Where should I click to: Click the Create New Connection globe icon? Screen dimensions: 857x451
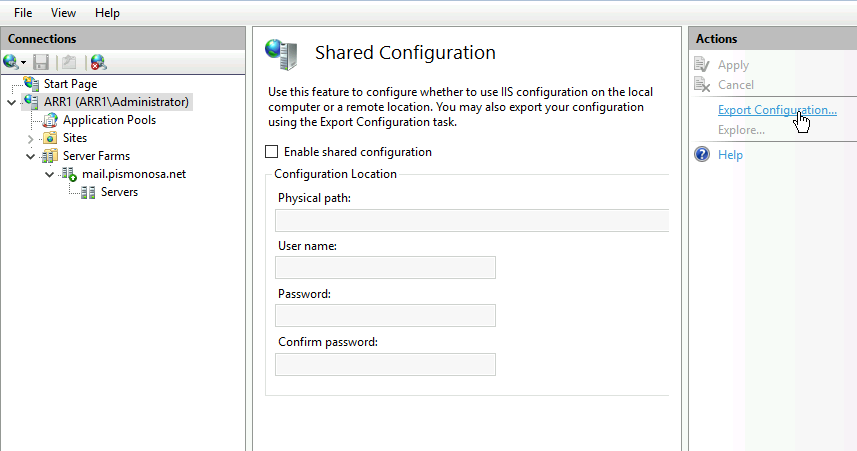pyautogui.click(x=10, y=62)
